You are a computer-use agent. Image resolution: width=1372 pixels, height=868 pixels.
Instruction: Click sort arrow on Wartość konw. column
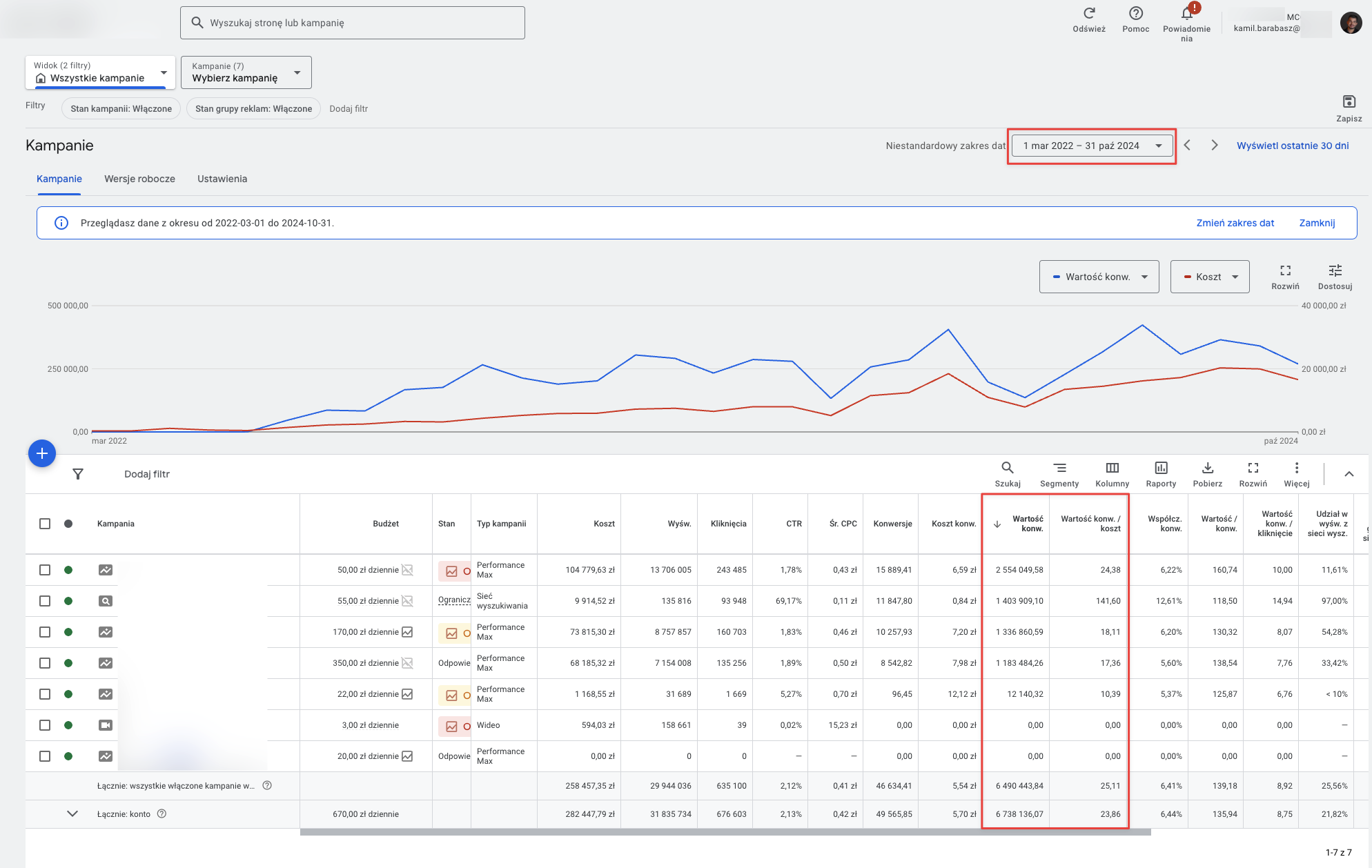(x=997, y=524)
